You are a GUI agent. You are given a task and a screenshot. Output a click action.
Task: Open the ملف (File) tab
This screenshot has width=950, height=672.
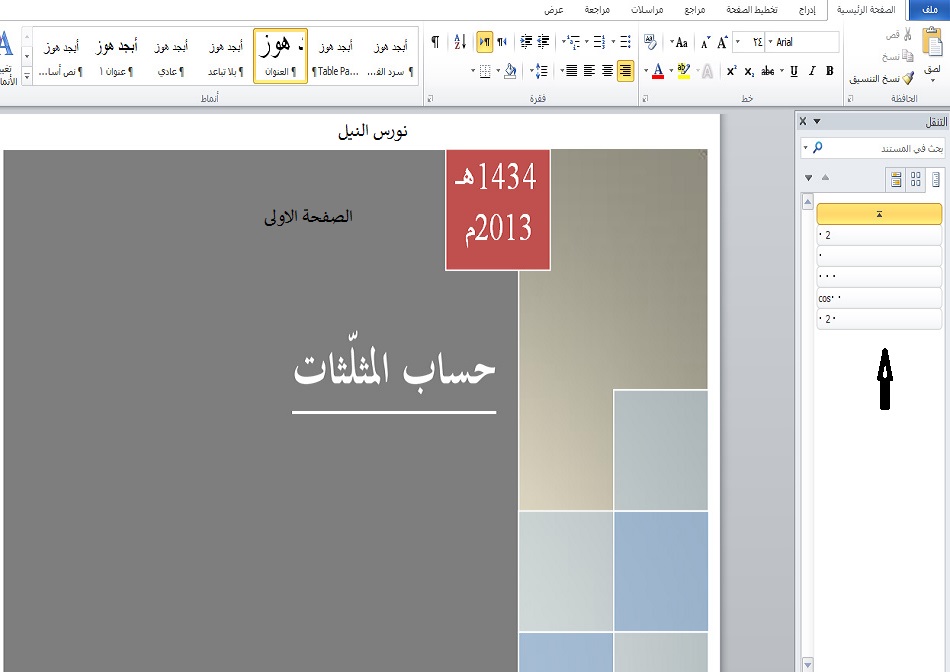(926, 9)
